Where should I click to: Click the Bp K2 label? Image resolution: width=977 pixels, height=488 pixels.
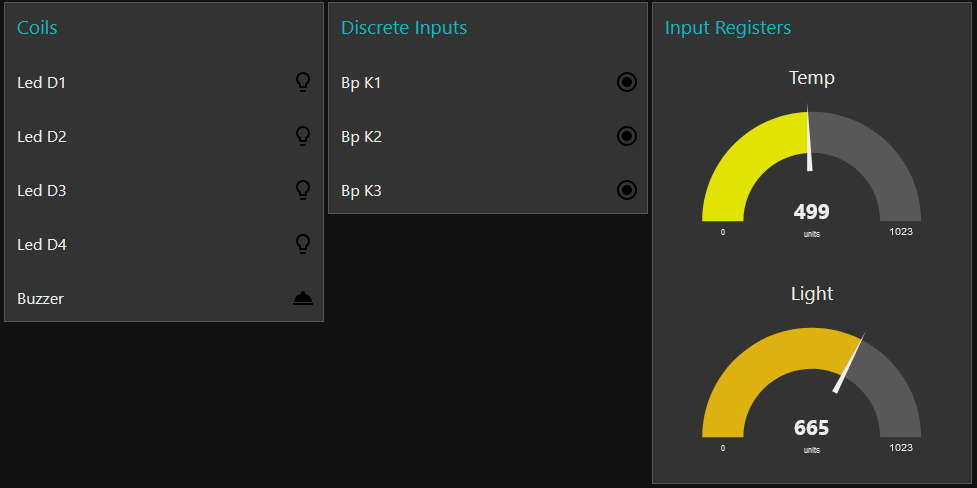[361, 136]
